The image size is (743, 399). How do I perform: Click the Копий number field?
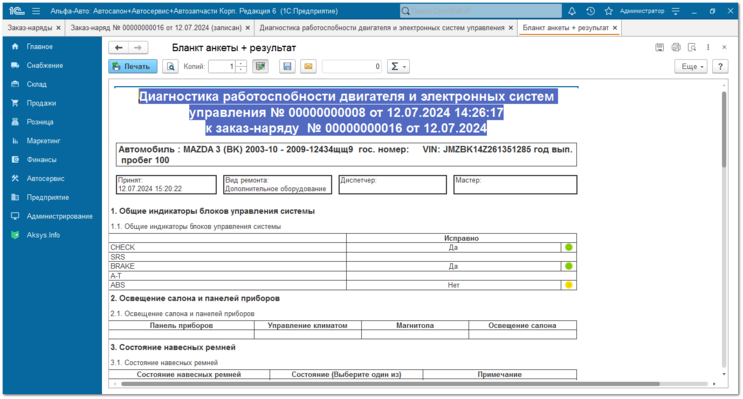[x=222, y=67]
